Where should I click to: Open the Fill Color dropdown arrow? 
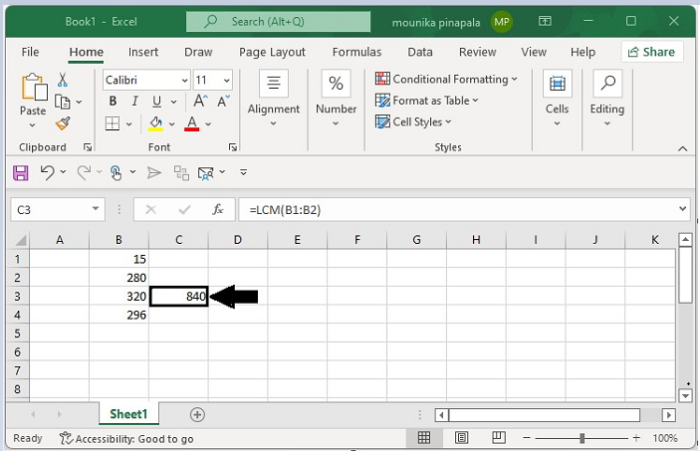(172, 124)
